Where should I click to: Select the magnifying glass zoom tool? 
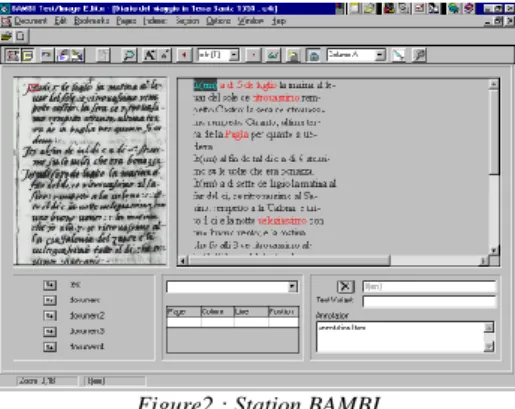[x=129, y=55]
